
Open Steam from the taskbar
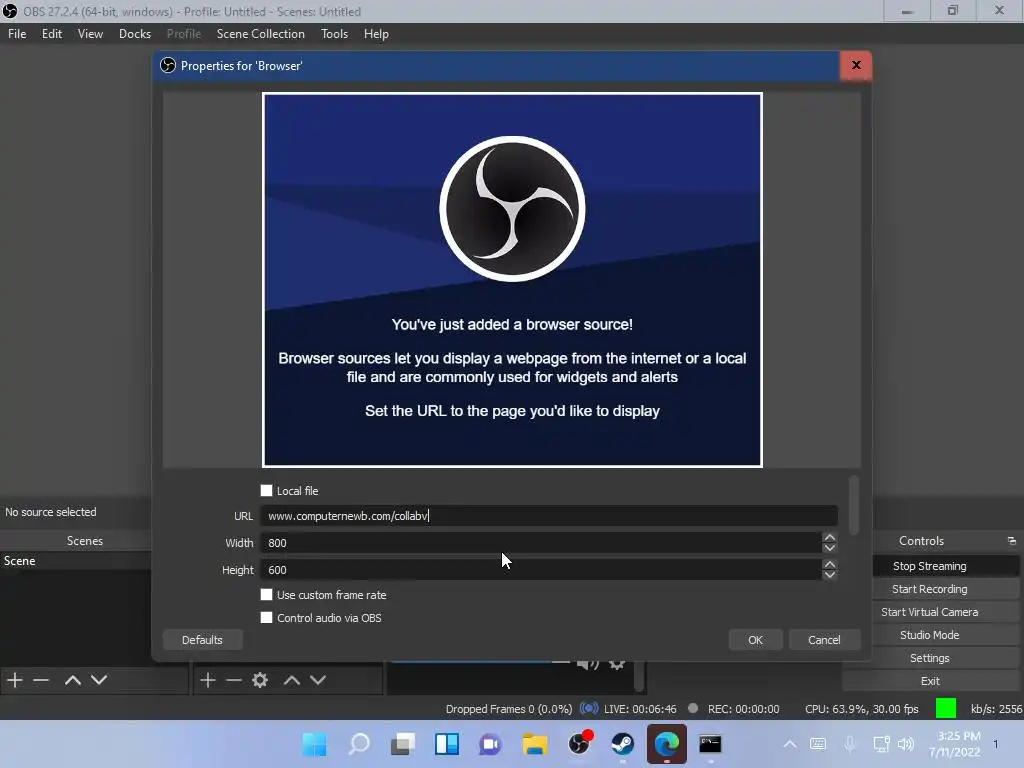pyautogui.click(x=622, y=744)
